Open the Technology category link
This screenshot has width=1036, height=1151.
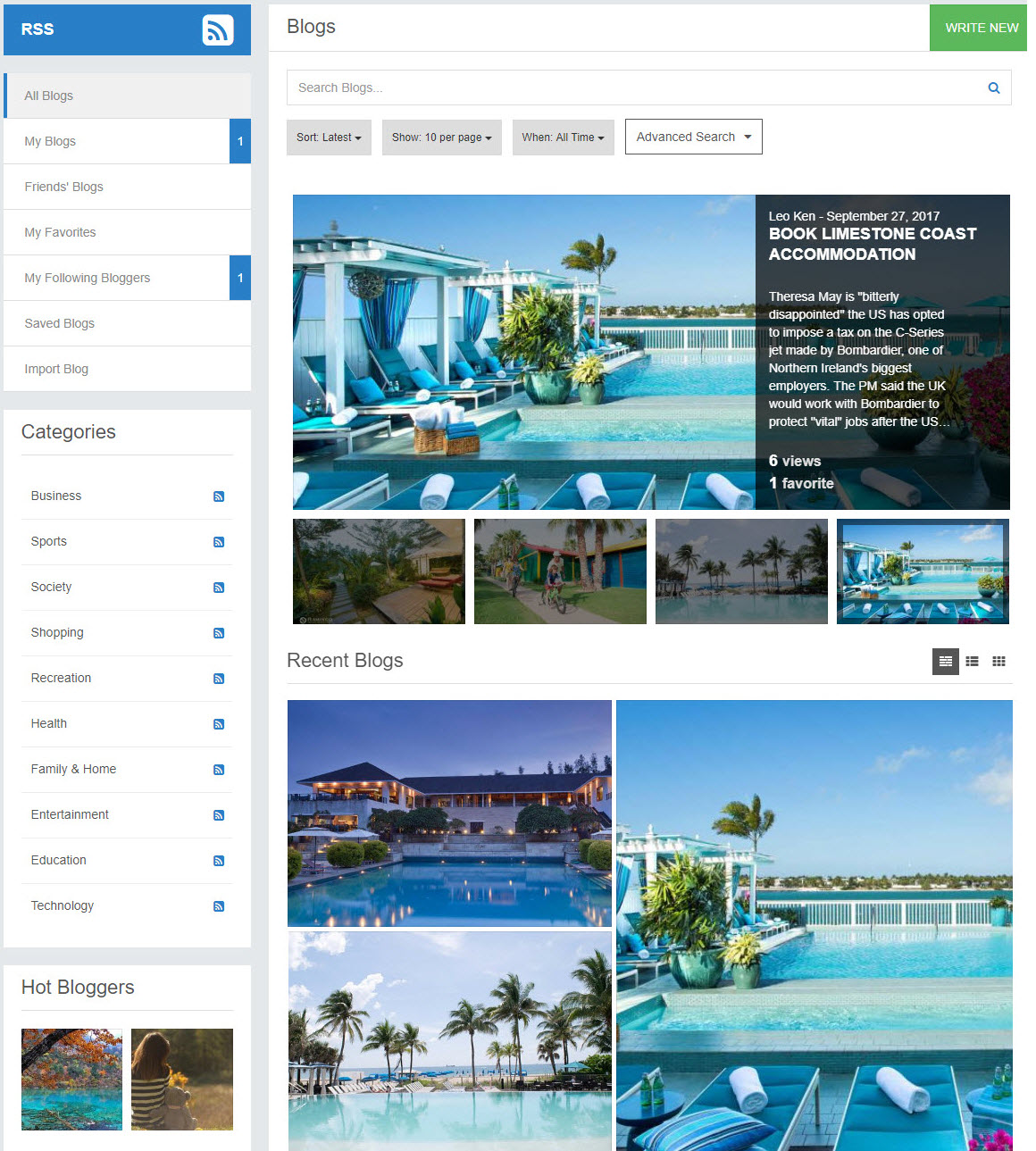coord(63,905)
